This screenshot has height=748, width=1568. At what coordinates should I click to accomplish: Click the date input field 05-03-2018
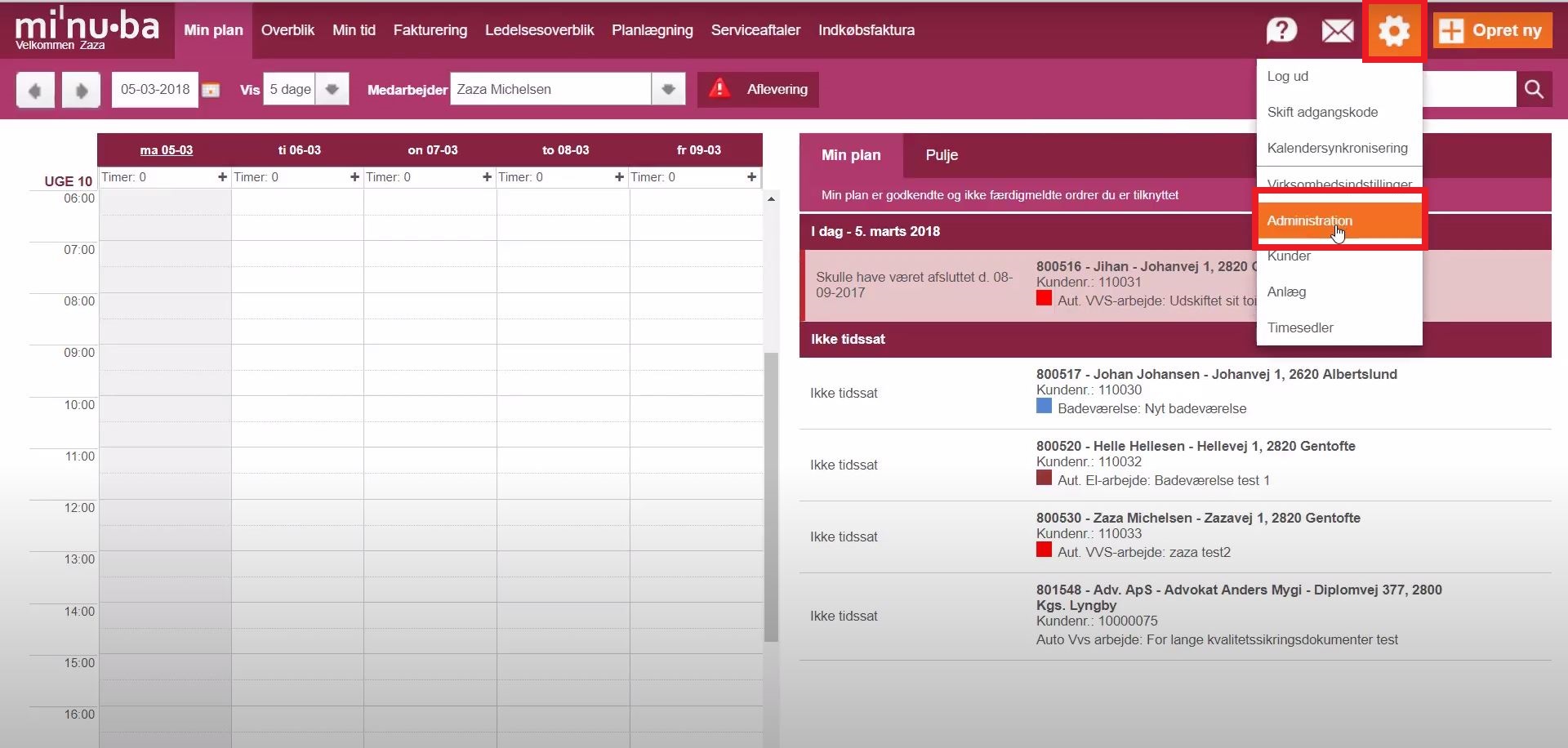pyautogui.click(x=155, y=89)
